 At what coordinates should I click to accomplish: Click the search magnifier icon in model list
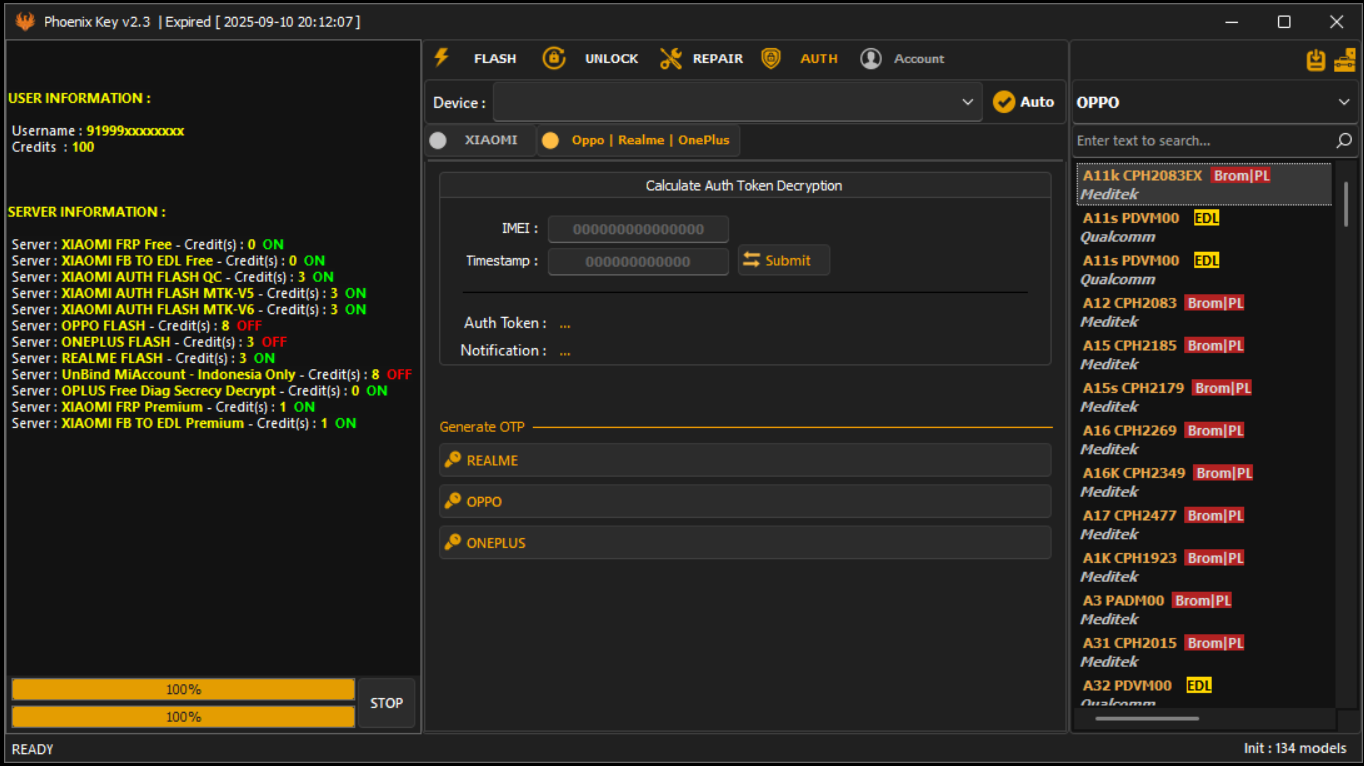[1344, 141]
